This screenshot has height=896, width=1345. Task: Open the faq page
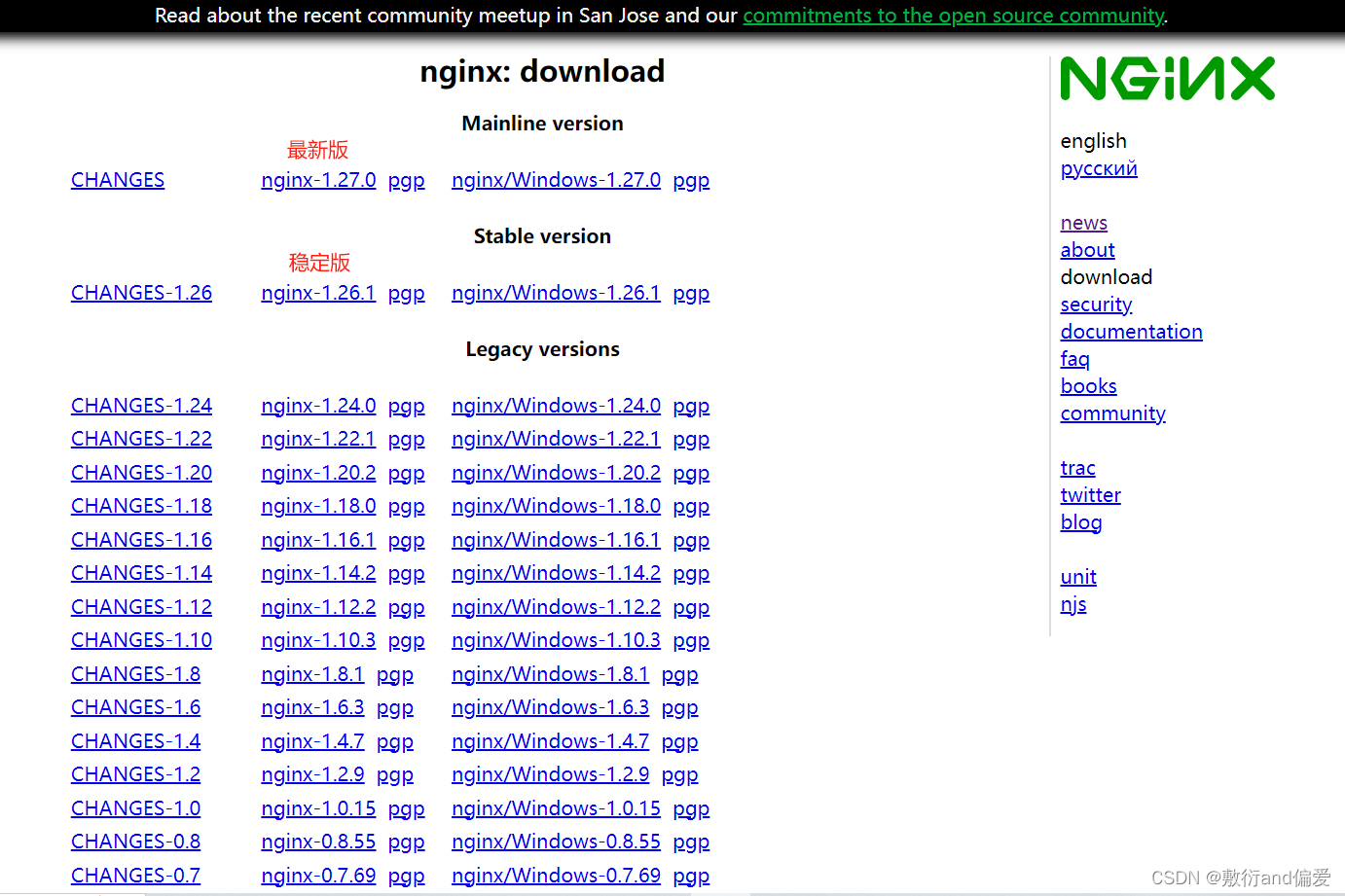pos(1074,359)
